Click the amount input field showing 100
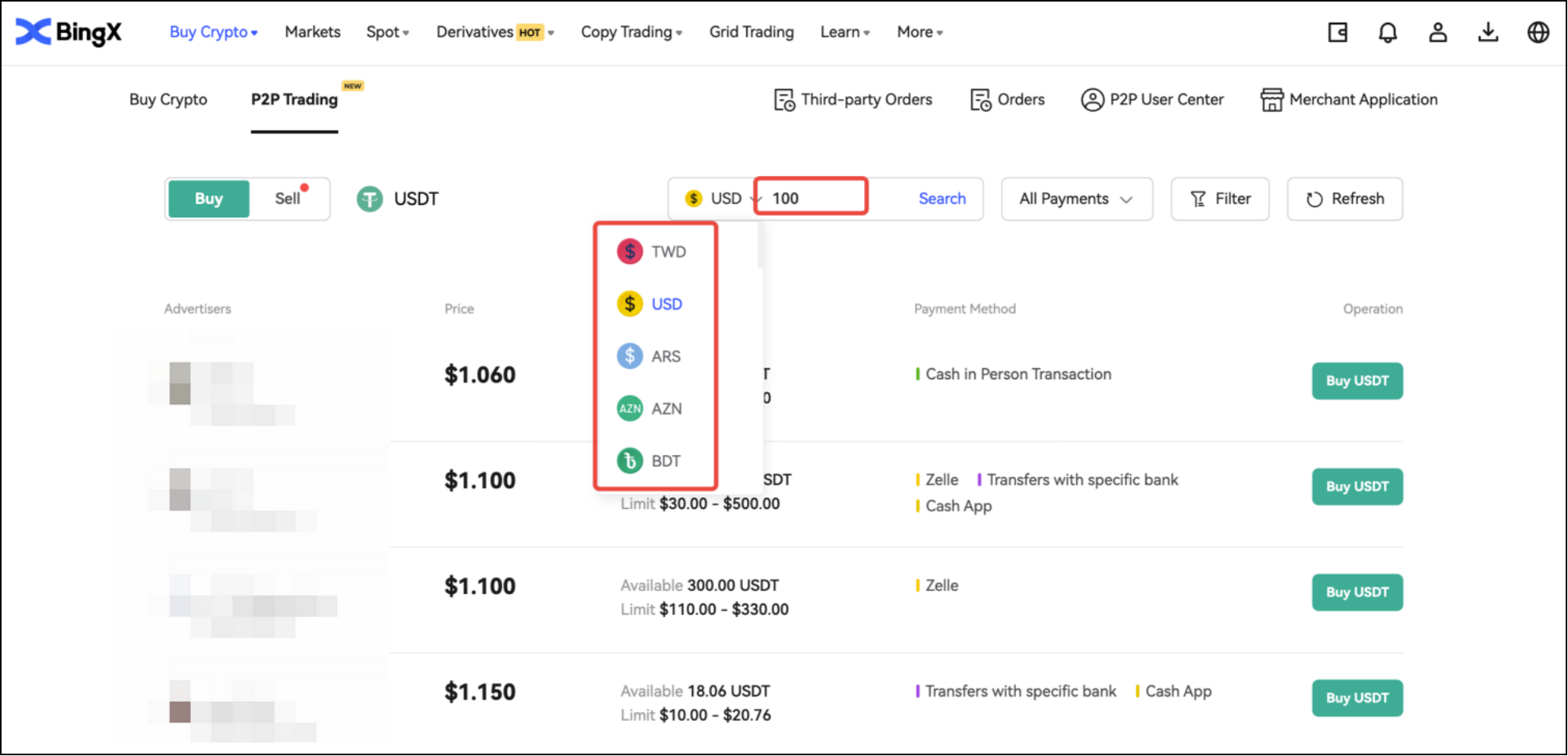This screenshot has width=1568, height=756. tap(813, 199)
